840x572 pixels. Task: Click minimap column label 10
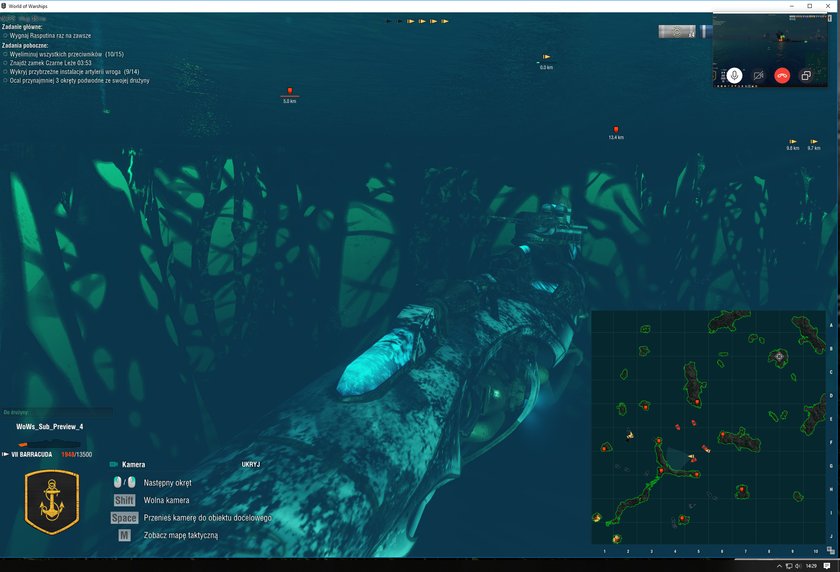pyautogui.click(x=816, y=551)
